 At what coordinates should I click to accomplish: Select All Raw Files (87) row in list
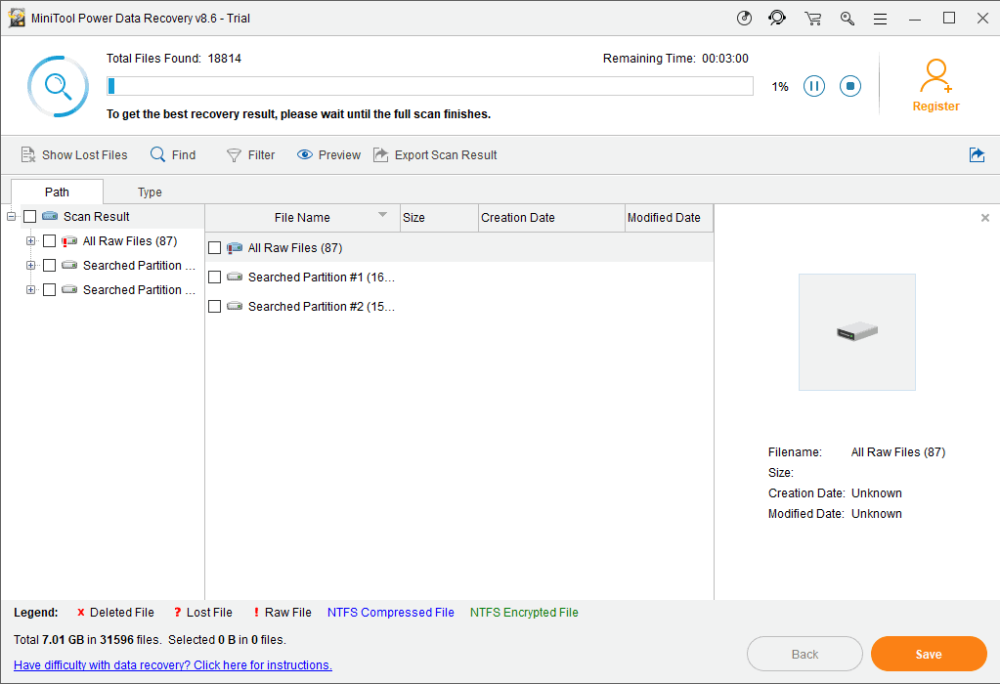click(459, 247)
